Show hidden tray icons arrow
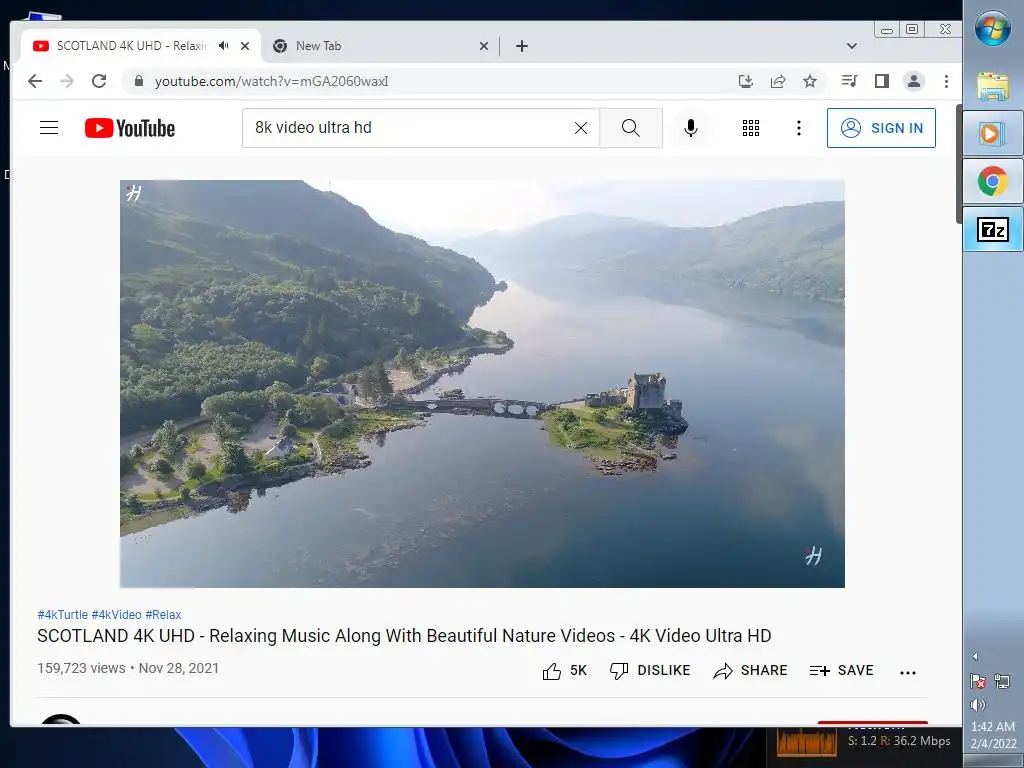The width and height of the screenshot is (1024, 768). pos(975,656)
